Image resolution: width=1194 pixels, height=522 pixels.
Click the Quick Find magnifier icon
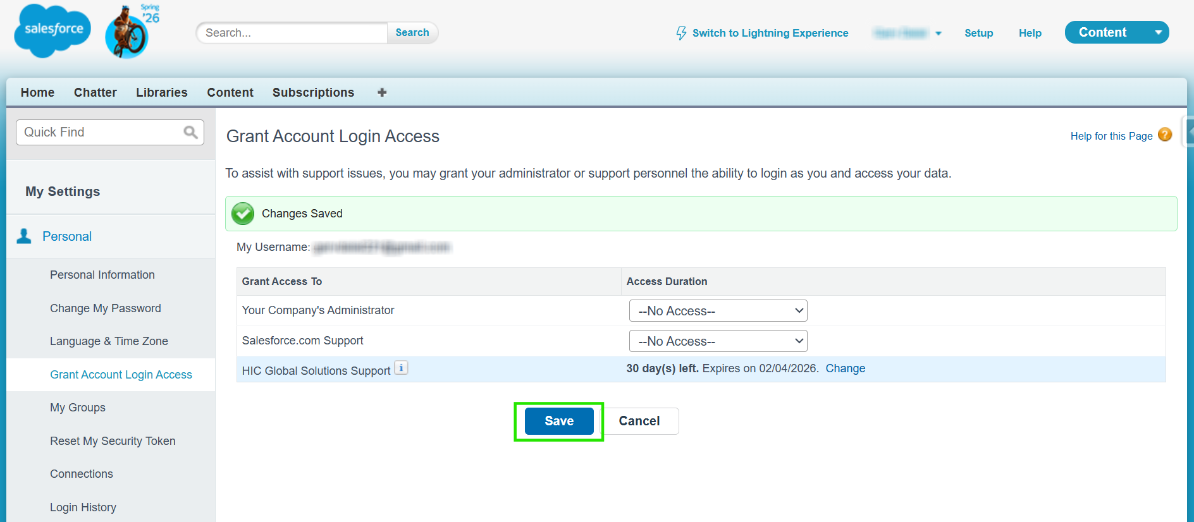click(x=191, y=132)
